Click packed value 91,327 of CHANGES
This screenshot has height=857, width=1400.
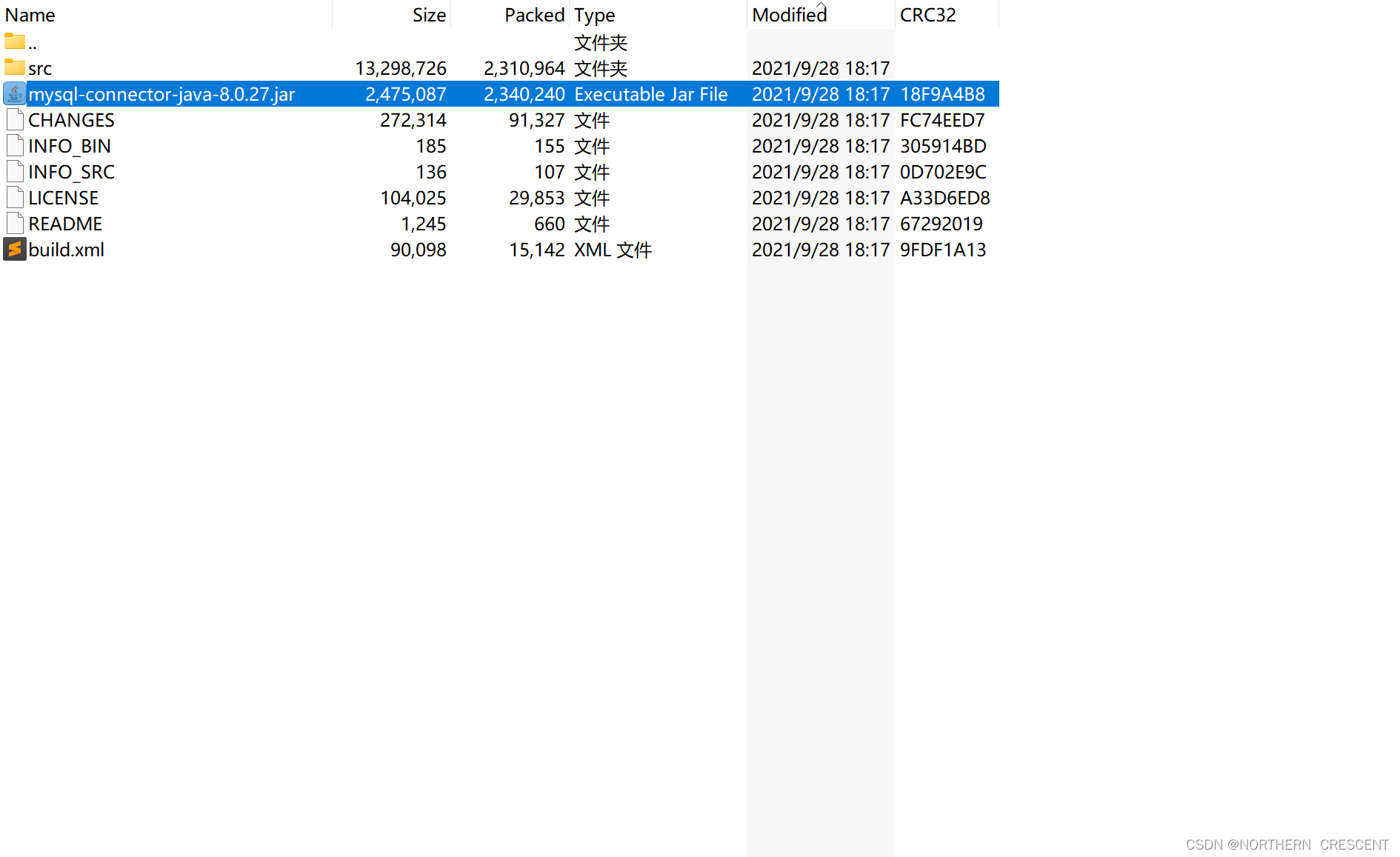point(537,120)
